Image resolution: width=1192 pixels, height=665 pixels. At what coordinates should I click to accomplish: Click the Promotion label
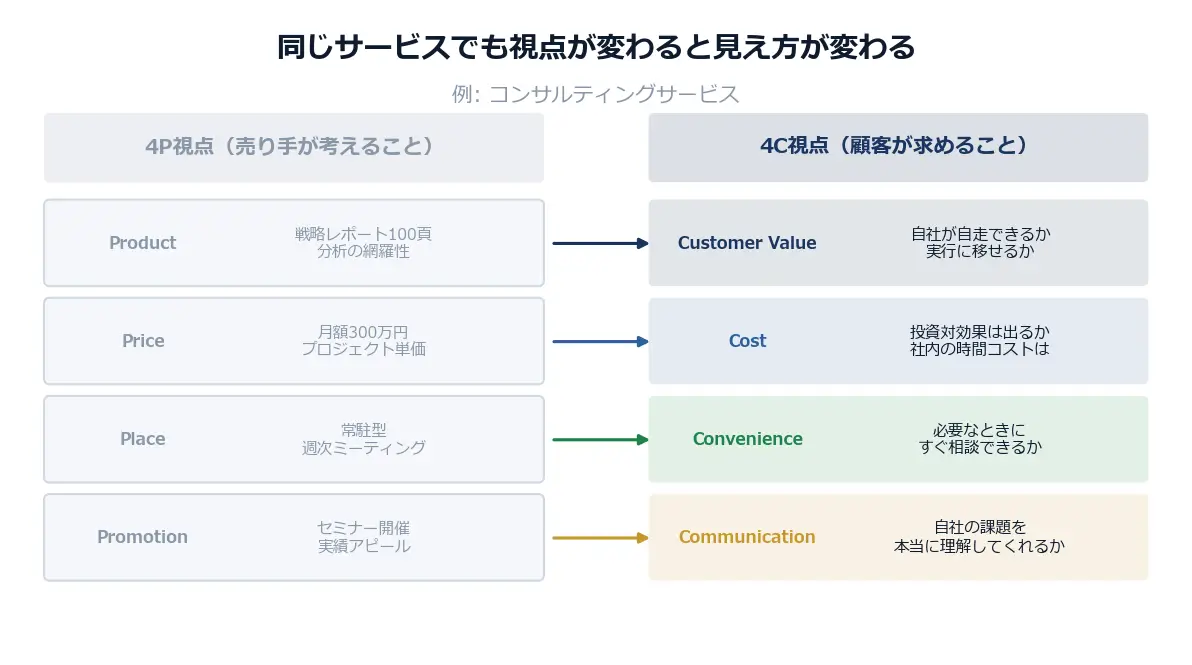pos(142,537)
